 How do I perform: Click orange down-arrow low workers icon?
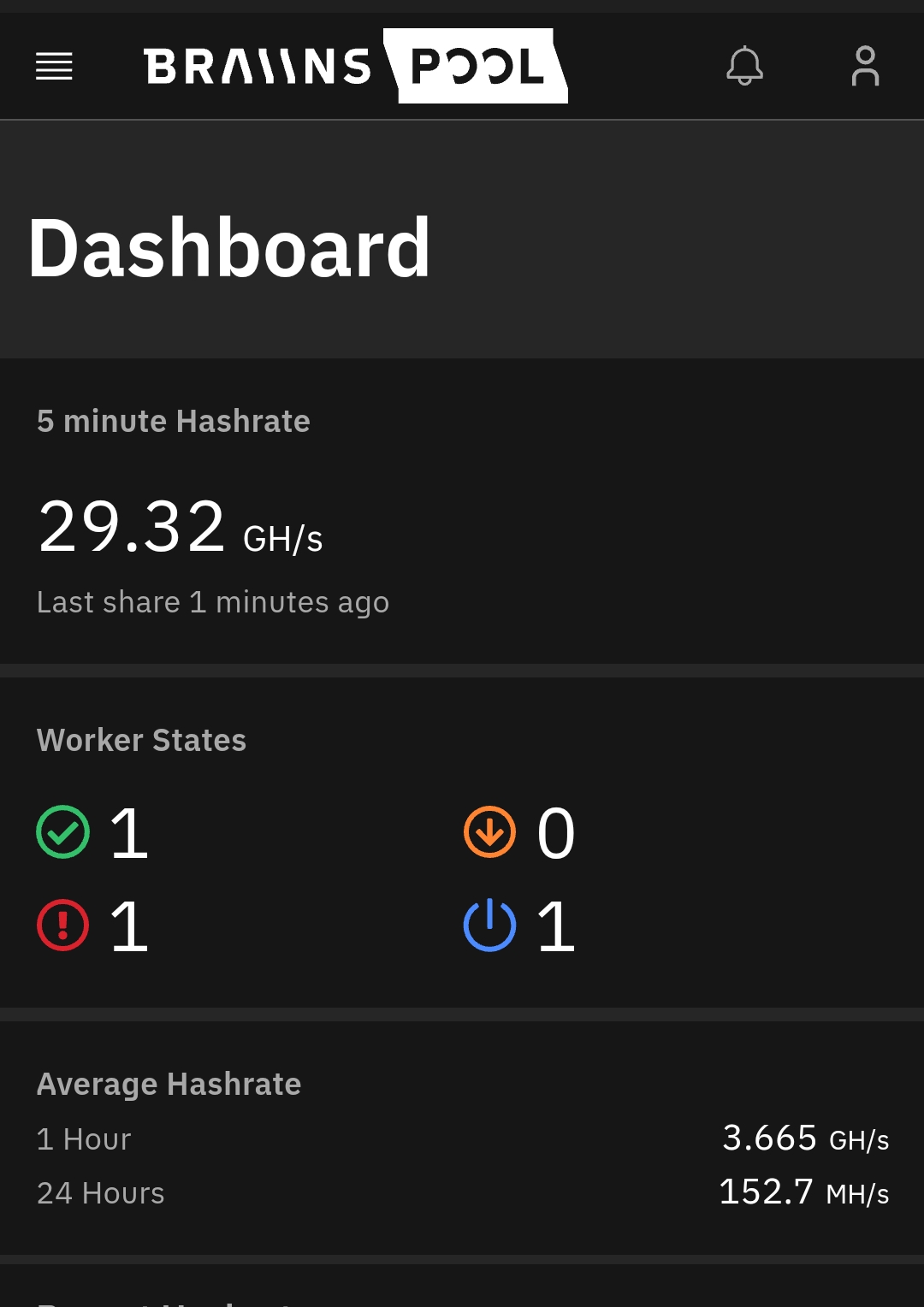click(x=489, y=832)
